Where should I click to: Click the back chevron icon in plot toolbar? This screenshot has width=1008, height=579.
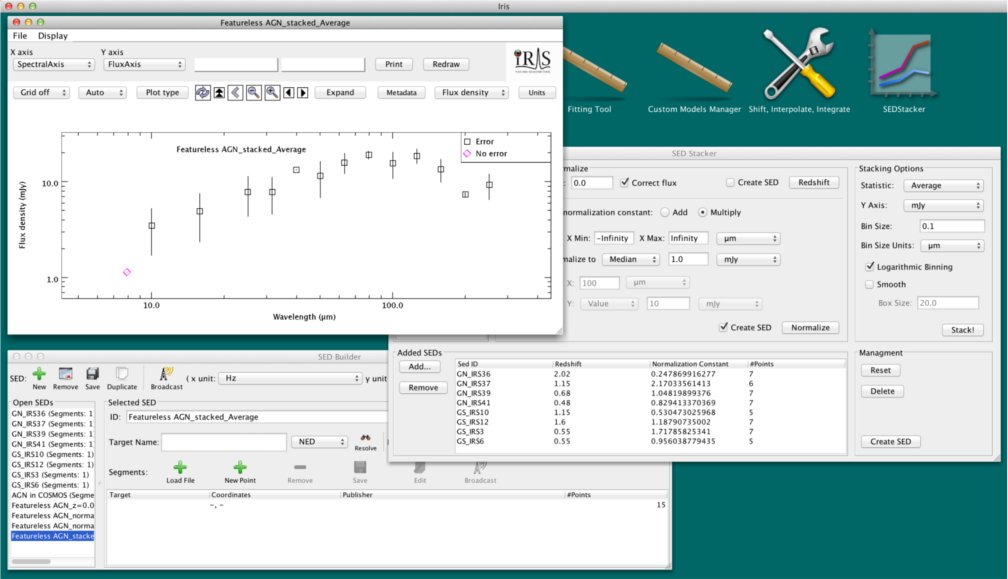pos(236,93)
